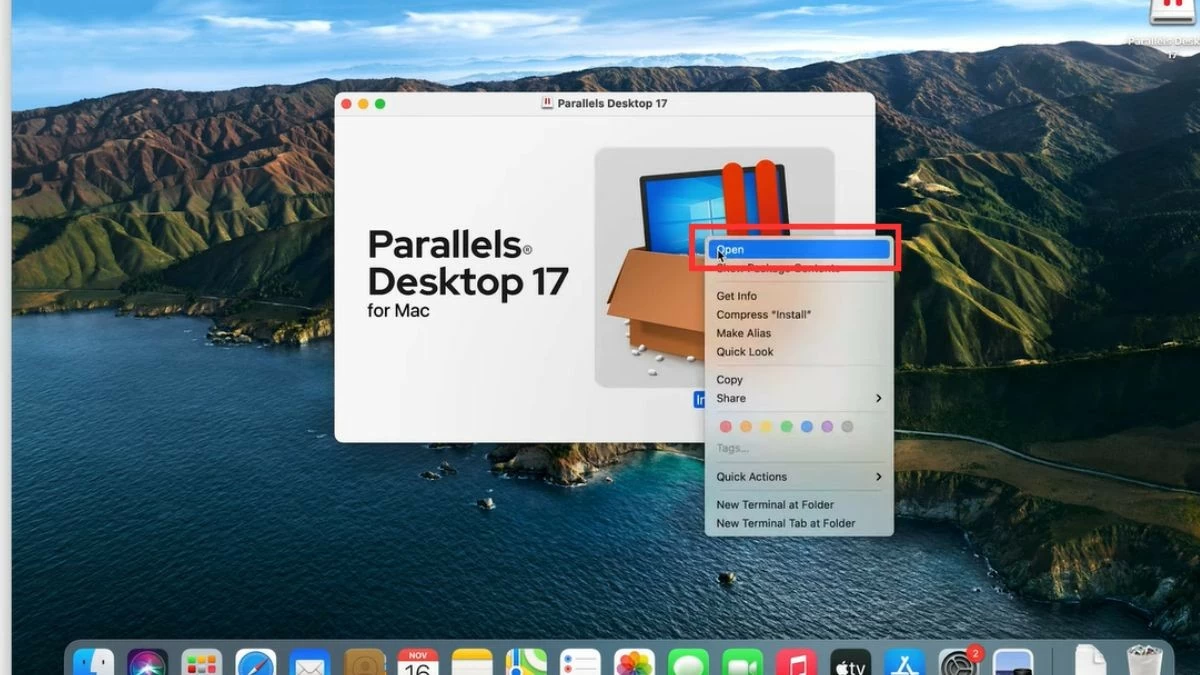Launch the Music app from the Dock
The image size is (1200, 675).
pos(797,660)
